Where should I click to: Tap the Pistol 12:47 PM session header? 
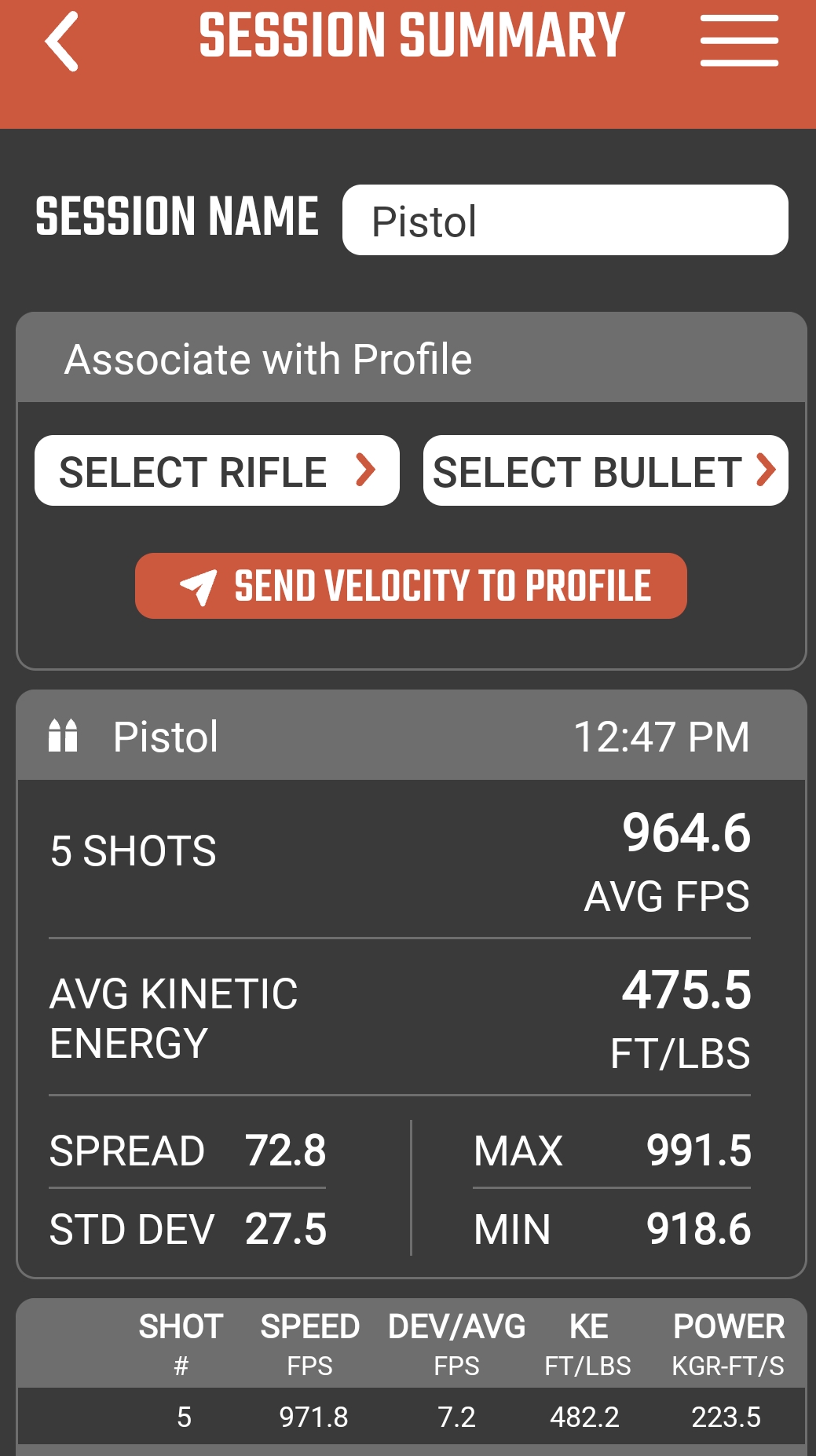pyautogui.click(x=412, y=736)
